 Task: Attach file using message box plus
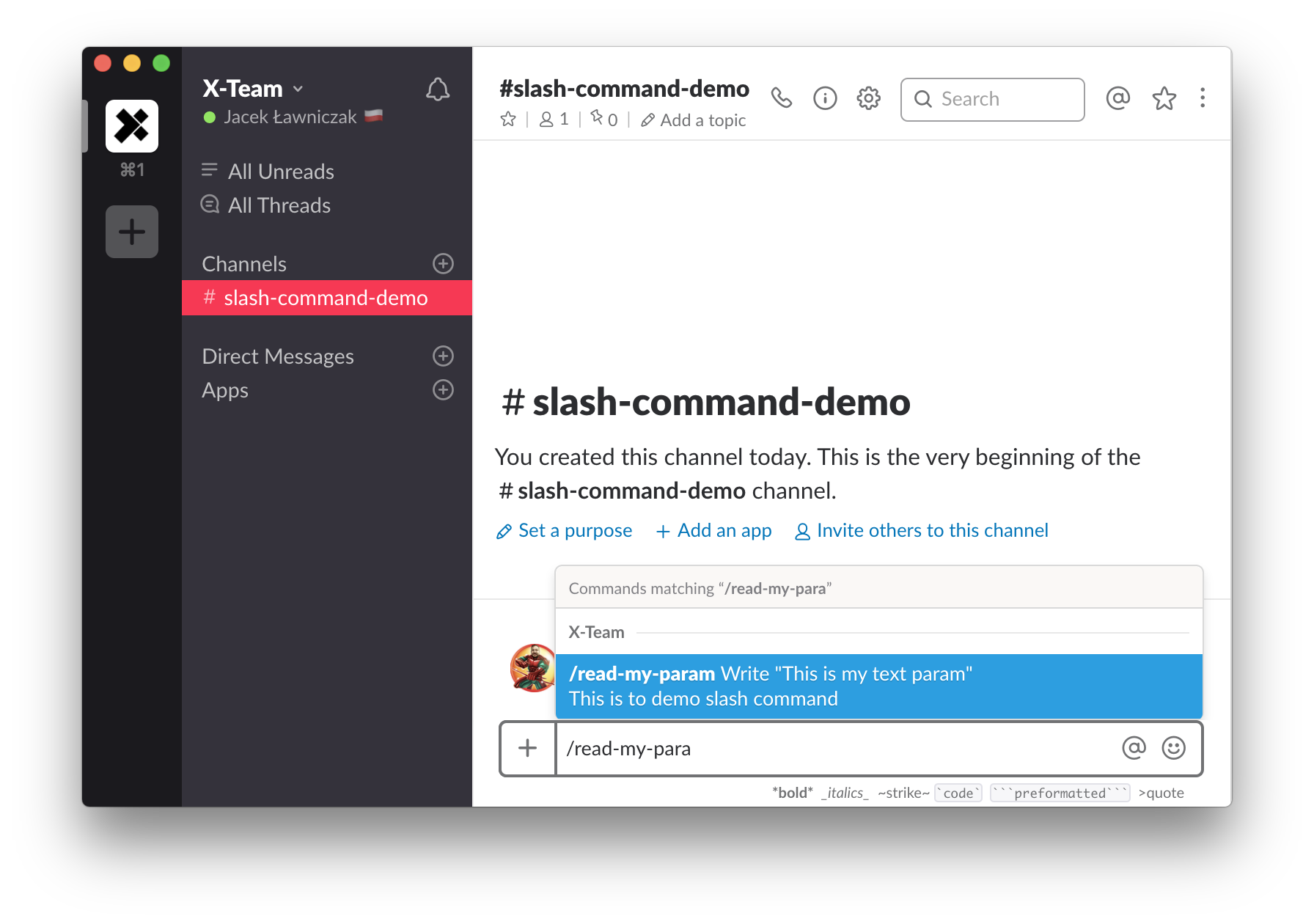coord(528,748)
